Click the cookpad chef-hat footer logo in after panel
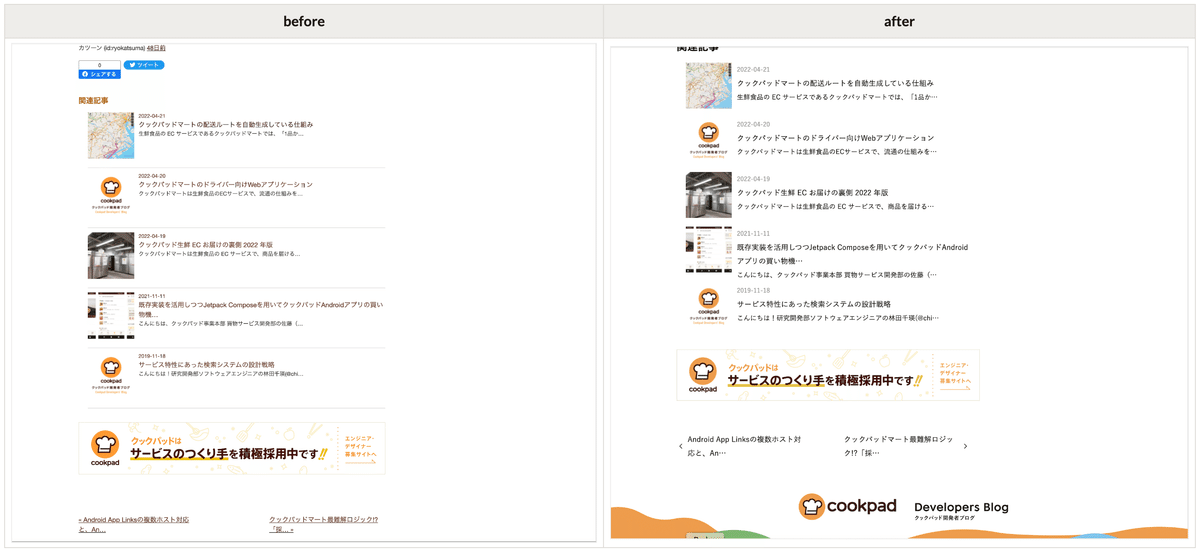This screenshot has height=552, width=1200. [x=848, y=507]
